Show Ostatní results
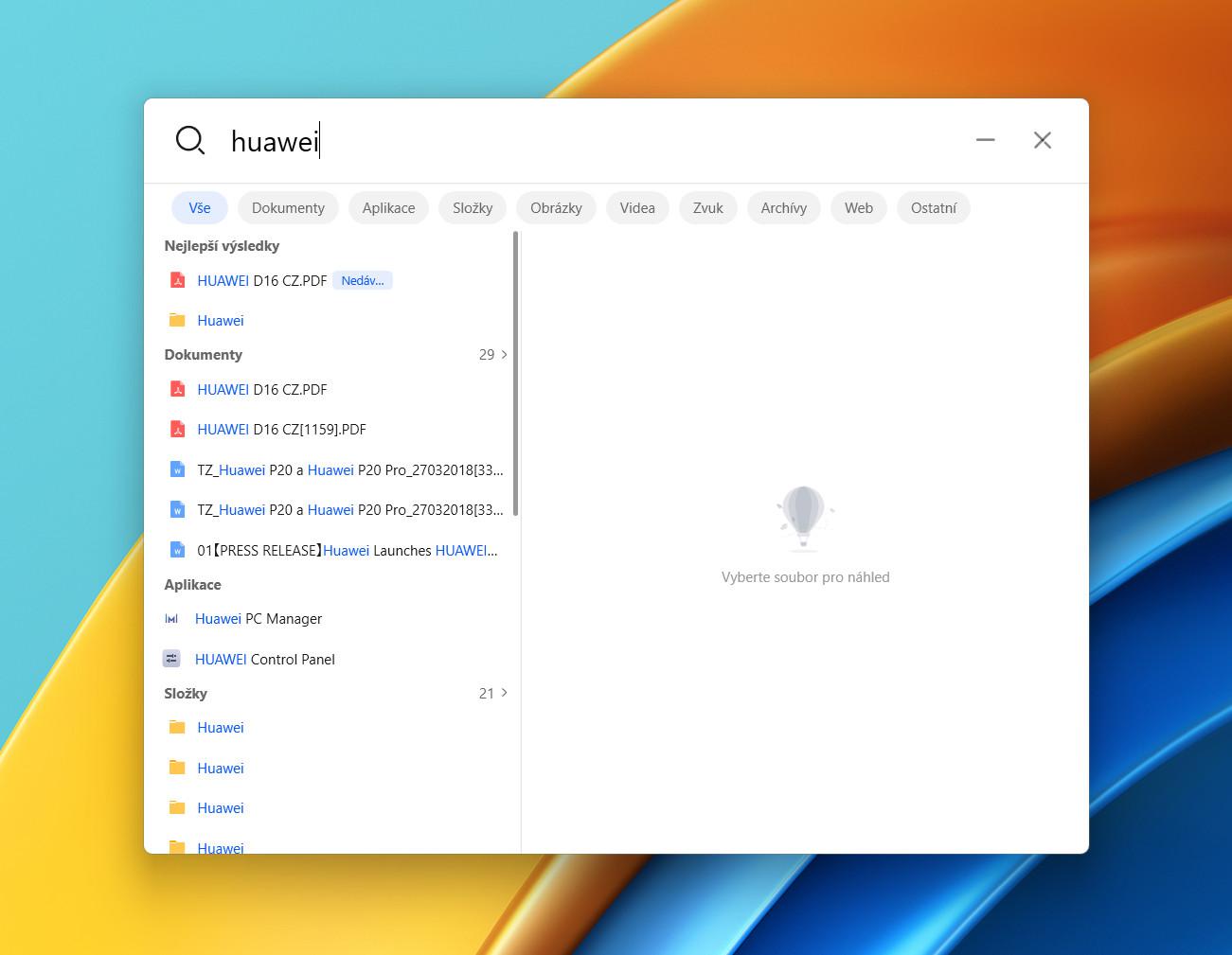 click(x=934, y=208)
